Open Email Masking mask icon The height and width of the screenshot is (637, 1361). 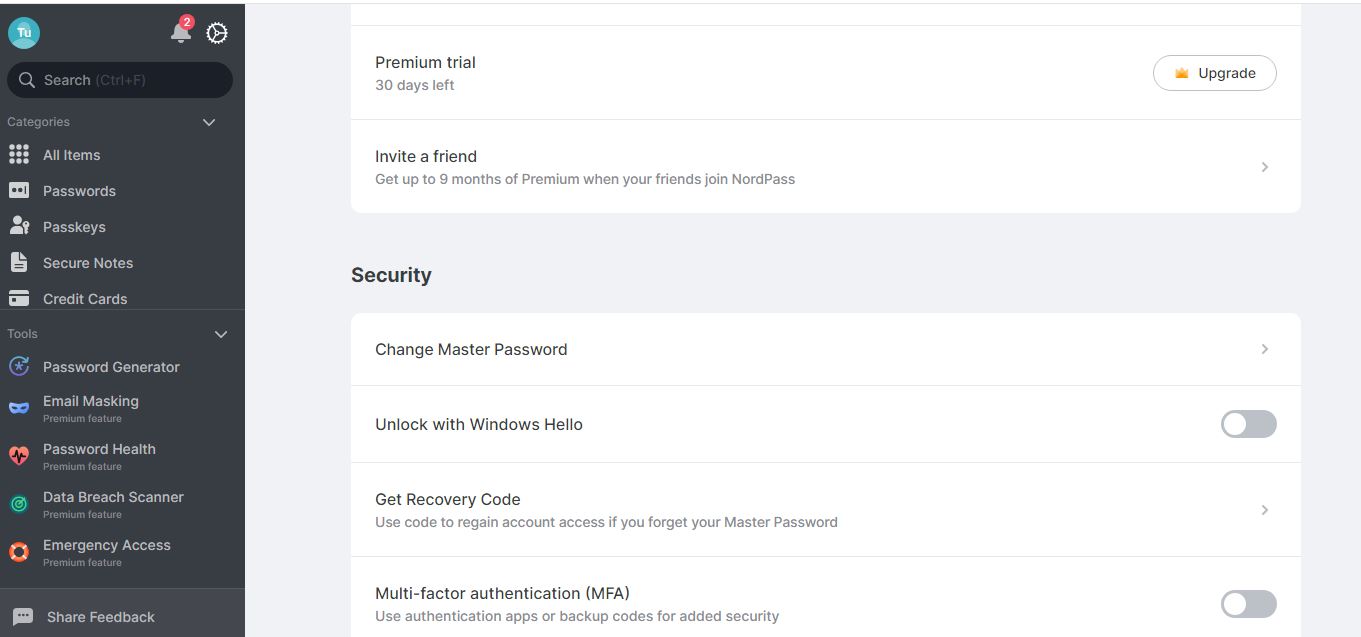pos(19,408)
